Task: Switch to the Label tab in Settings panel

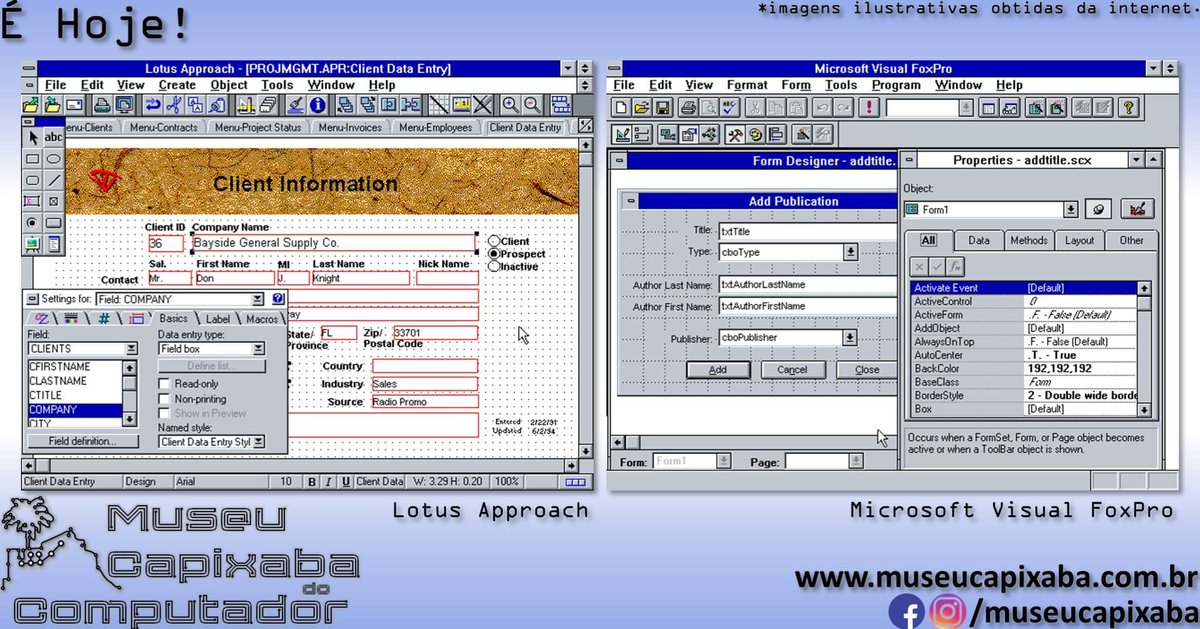Action: [x=217, y=318]
